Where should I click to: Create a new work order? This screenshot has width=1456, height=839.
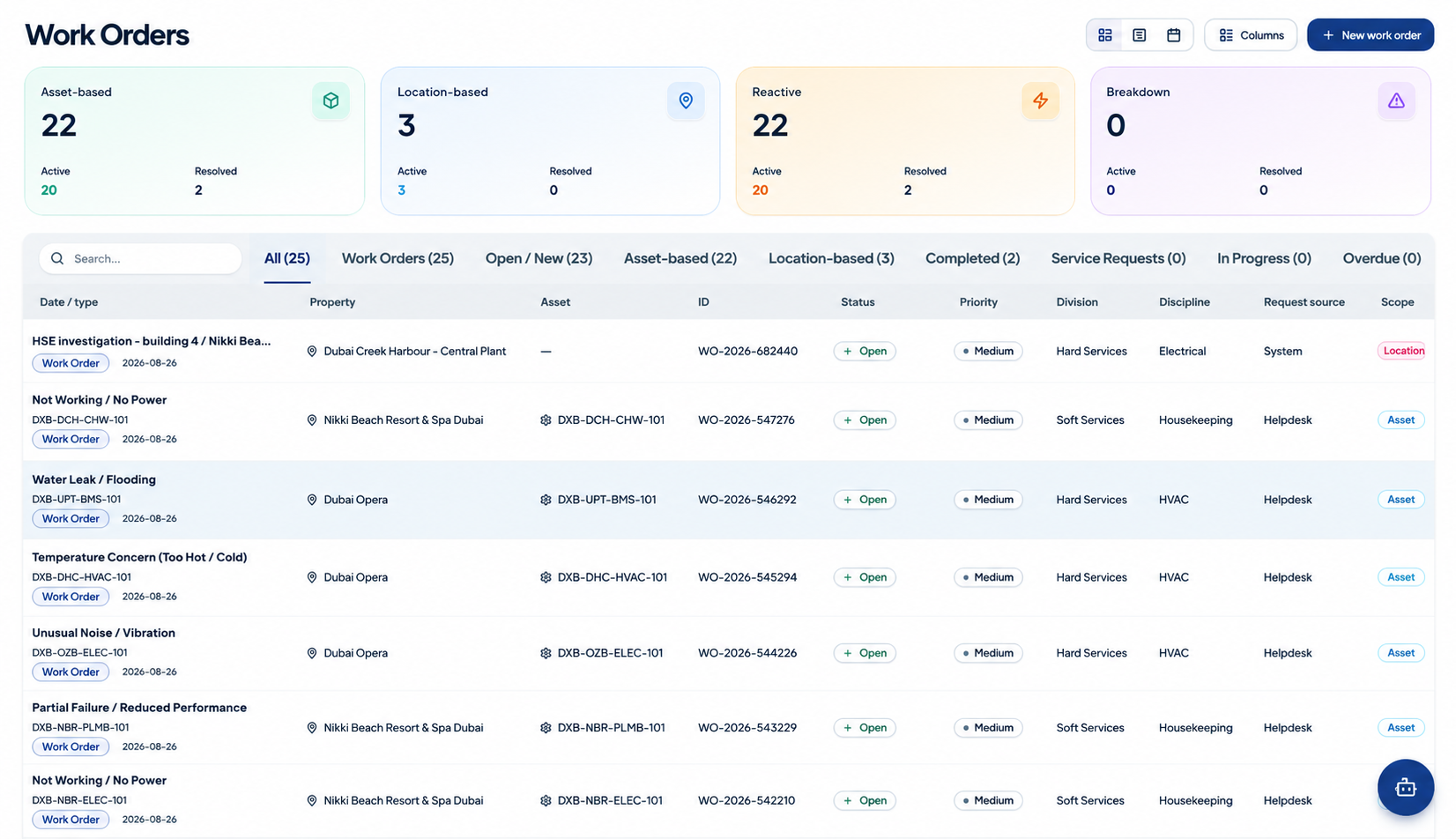coord(1370,35)
